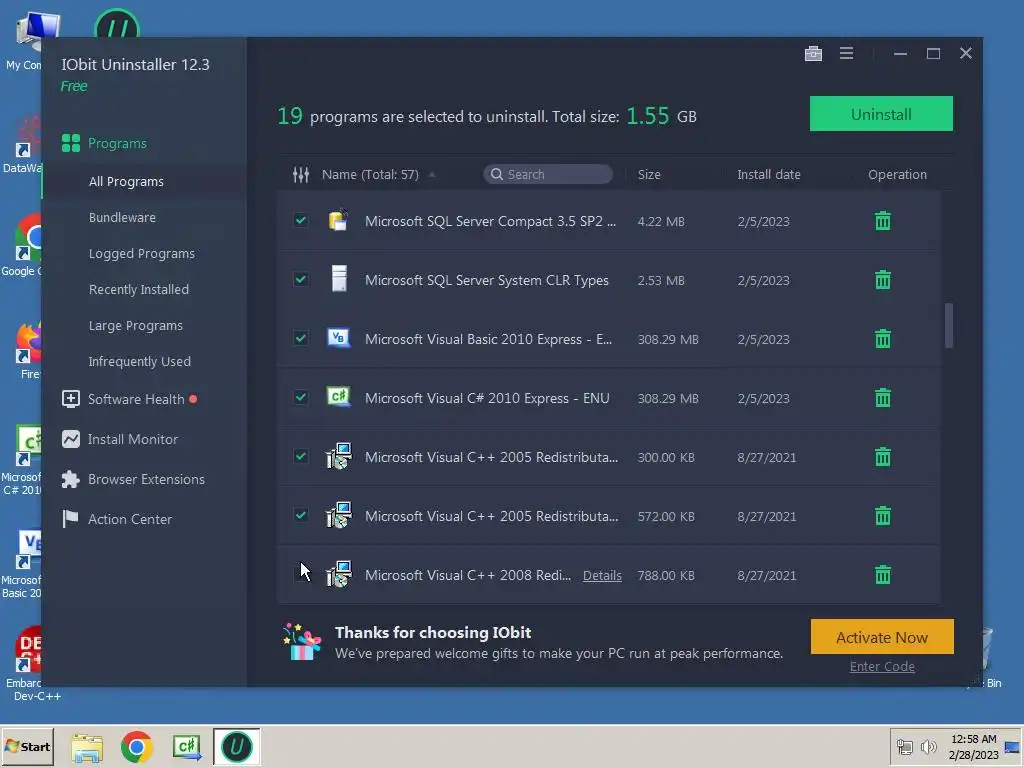The image size is (1024, 768).
Task: Click the green Uninstall button
Action: click(x=881, y=114)
